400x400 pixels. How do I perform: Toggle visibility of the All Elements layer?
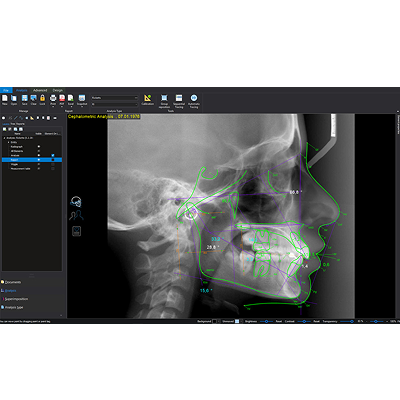coord(39,151)
